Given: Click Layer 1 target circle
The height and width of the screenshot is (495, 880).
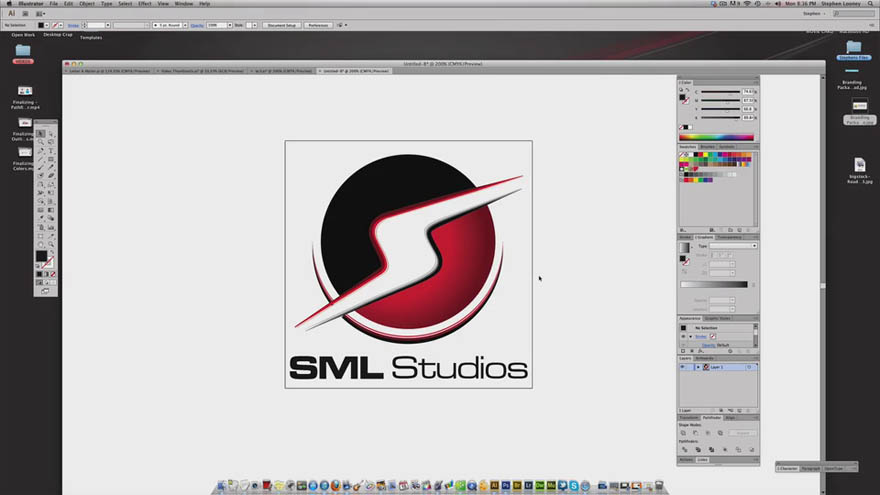Looking at the screenshot, I should point(749,367).
